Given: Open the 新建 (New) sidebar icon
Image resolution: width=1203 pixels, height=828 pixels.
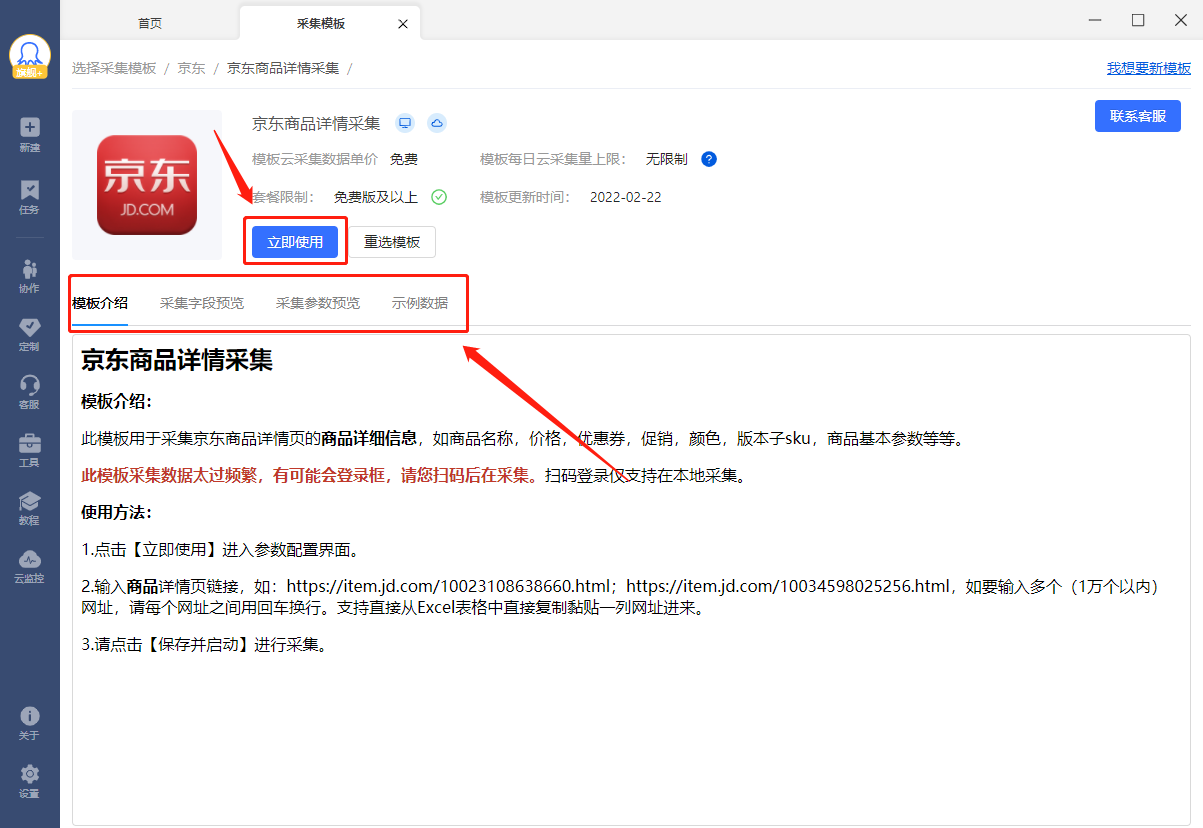Looking at the screenshot, I should click(x=30, y=135).
